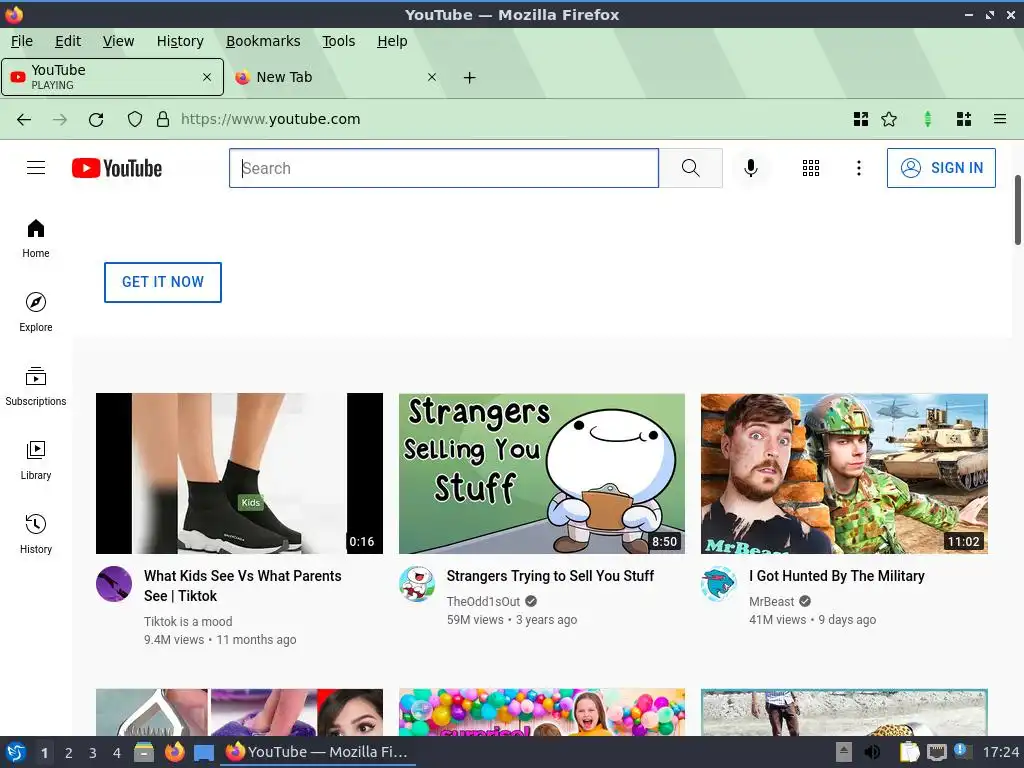This screenshot has width=1024, height=768.
Task: Reload the current page
Action: [96, 119]
